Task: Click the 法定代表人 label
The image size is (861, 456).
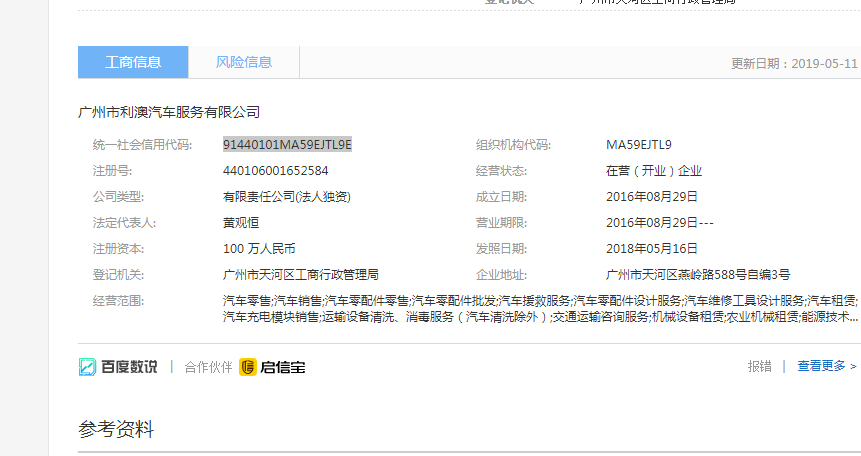Action: [x=125, y=223]
